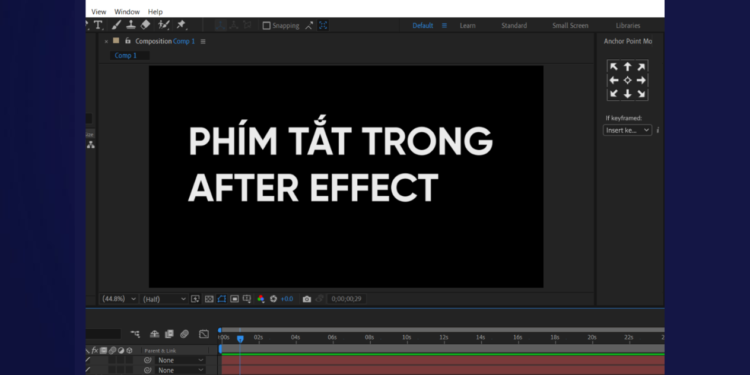Switch to the Small Screen workspace
Image resolution: width=750 pixels, height=375 pixels.
pos(570,26)
